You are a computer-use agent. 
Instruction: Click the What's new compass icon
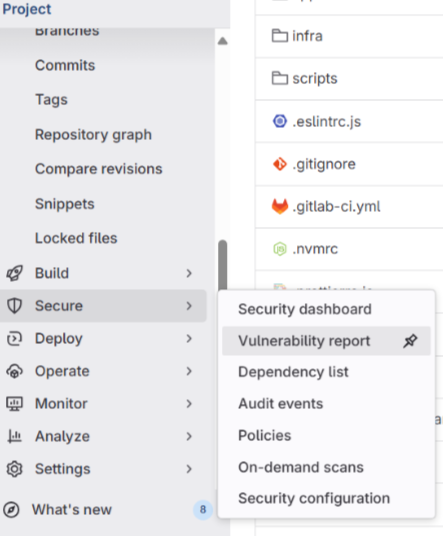(11, 510)
